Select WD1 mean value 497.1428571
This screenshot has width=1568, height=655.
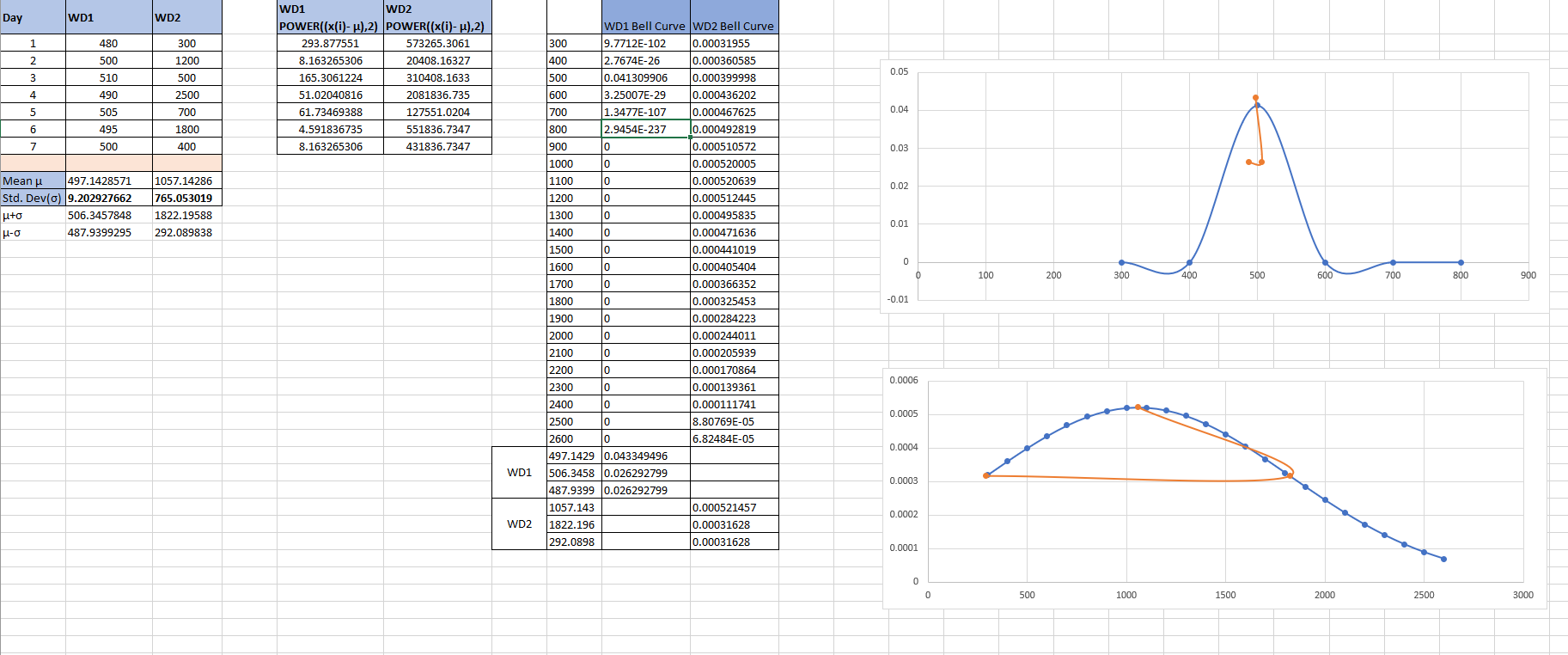tap(109, 181)
